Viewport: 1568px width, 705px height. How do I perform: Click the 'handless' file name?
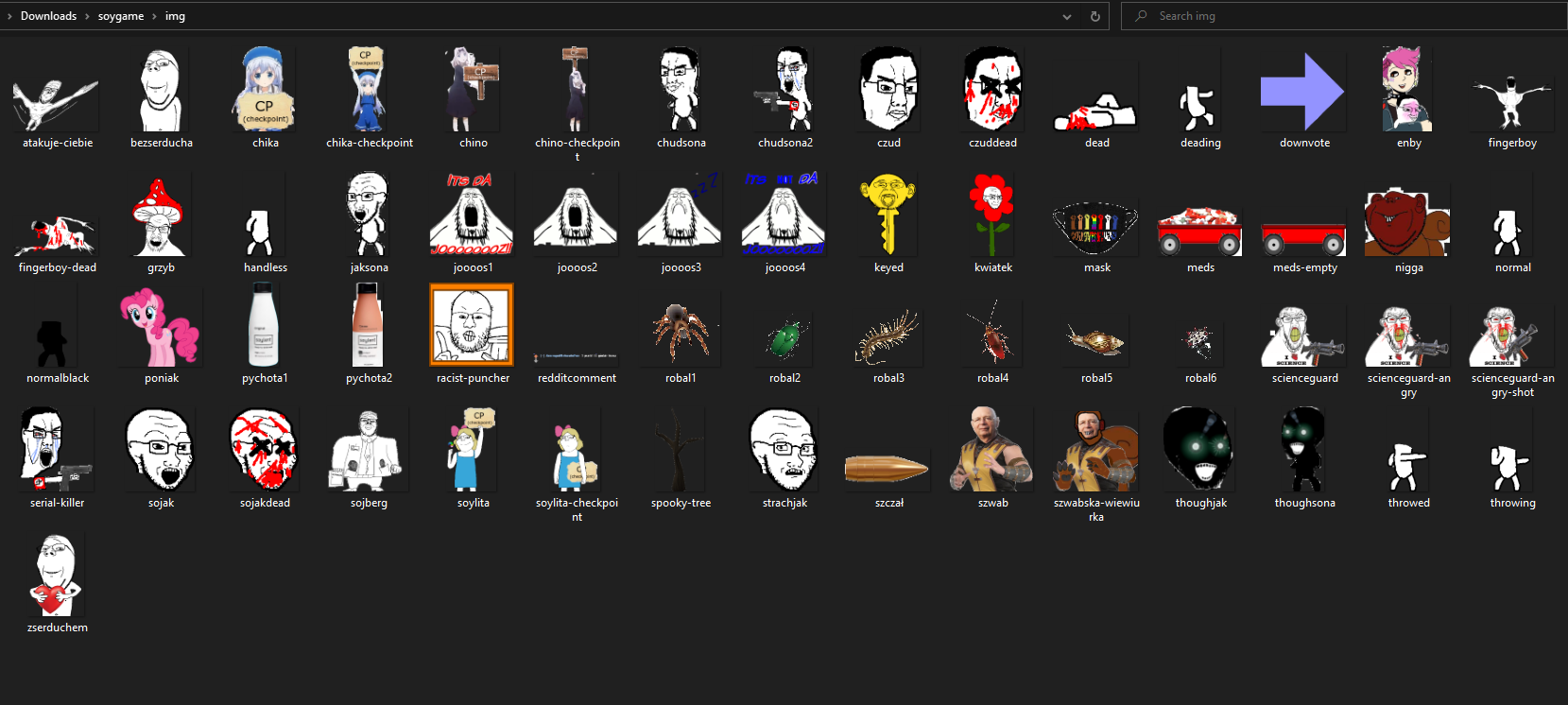pyautogui.click(x=265, y=267)
